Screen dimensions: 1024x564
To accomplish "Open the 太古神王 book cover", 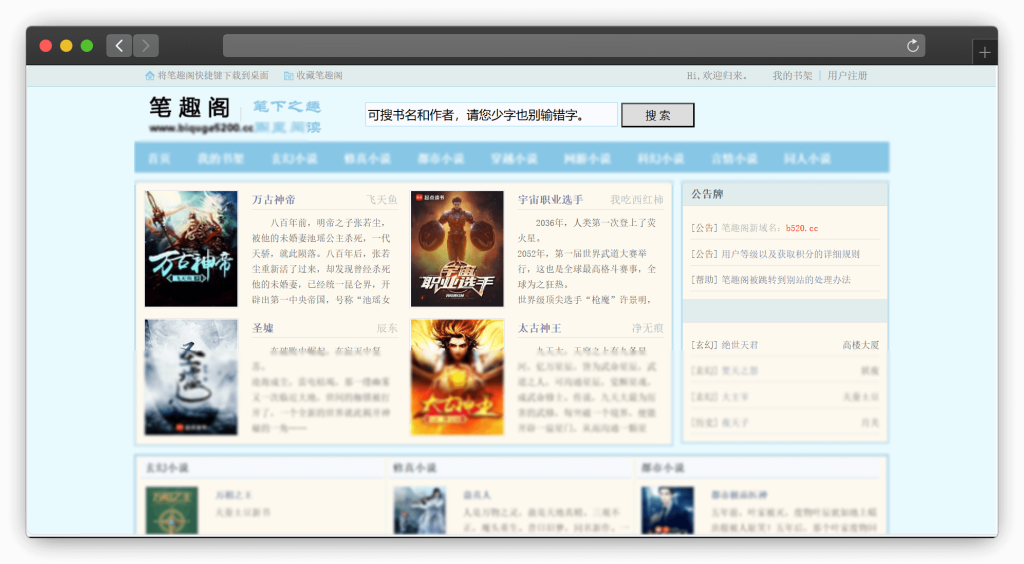I will 457,377.
